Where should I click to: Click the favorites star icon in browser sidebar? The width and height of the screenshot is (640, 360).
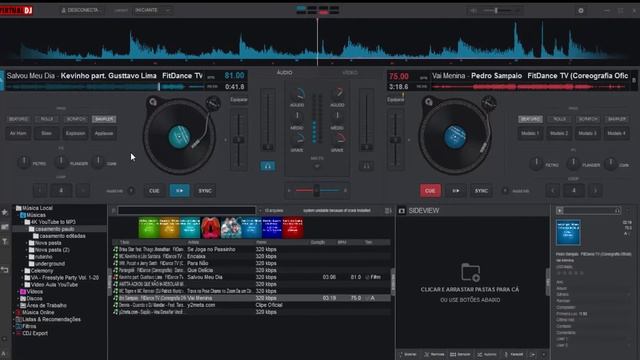tap(5, 212)
